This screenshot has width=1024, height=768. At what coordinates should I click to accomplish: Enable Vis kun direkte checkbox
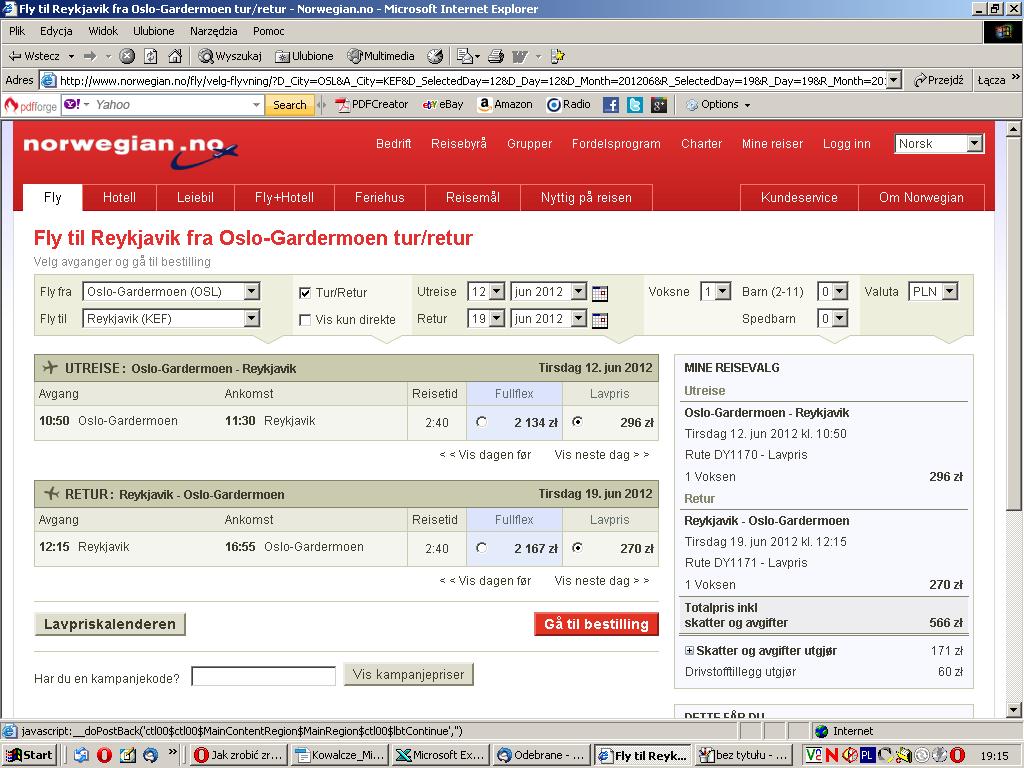click(x=304, y=319)
